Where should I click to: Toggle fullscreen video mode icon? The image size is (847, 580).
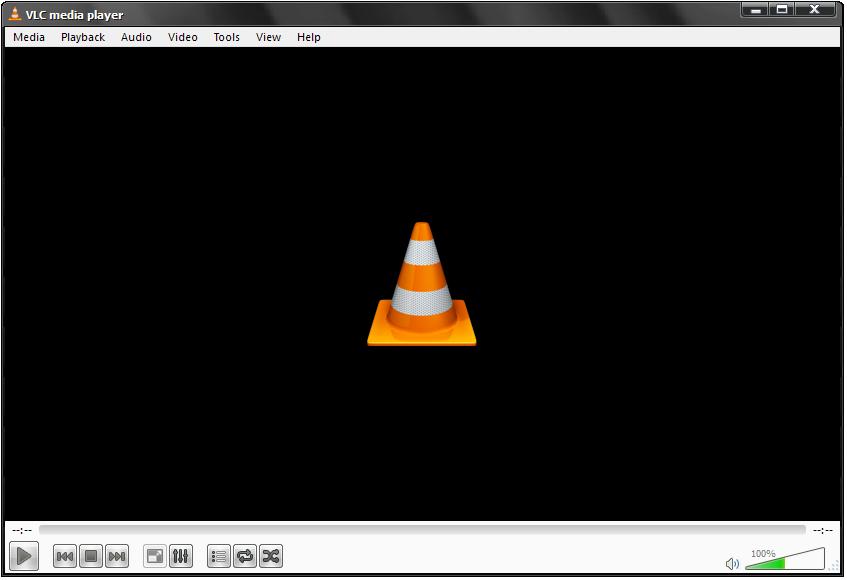(154, 556)
